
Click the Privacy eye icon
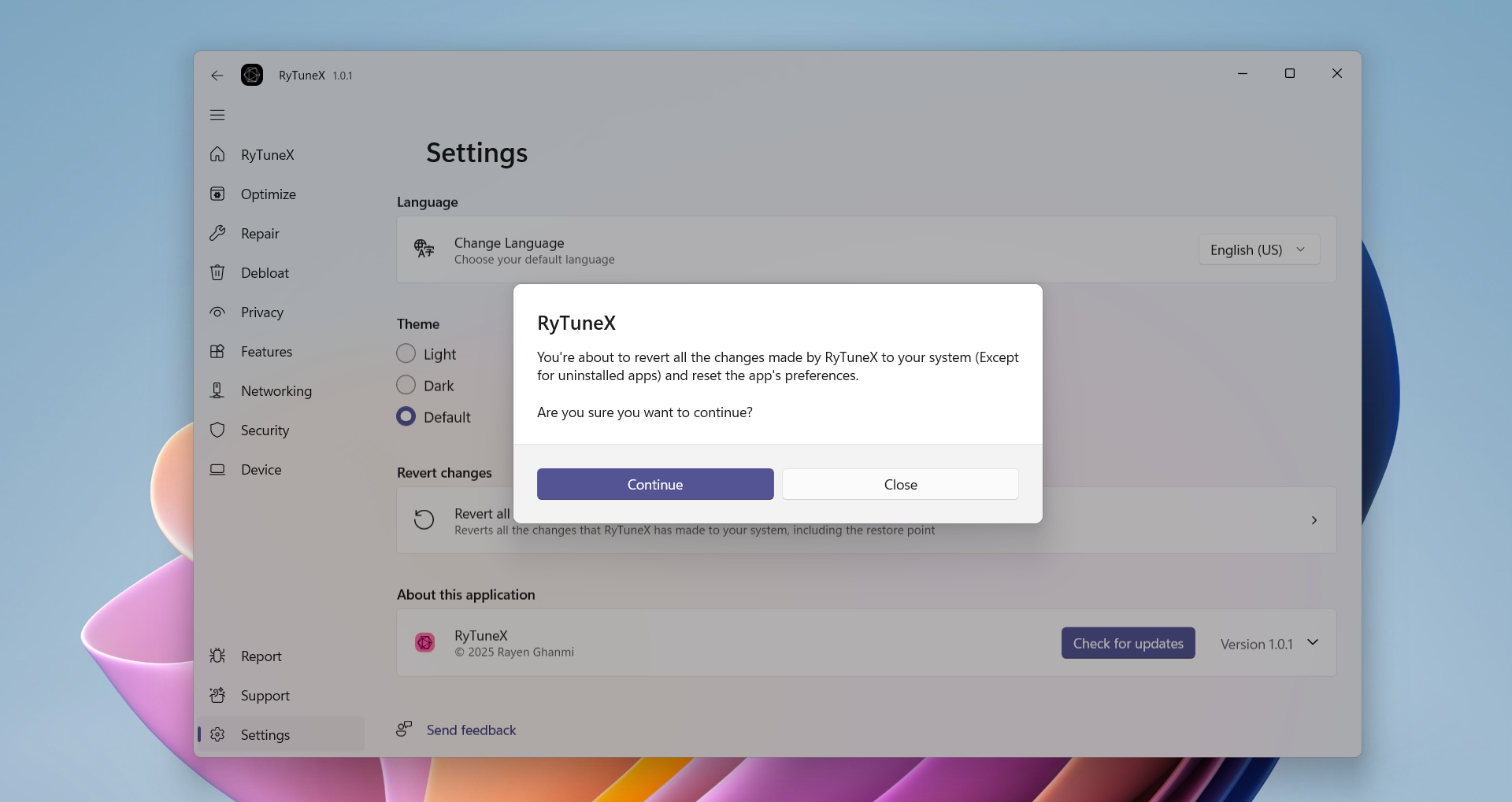(217, 312)
